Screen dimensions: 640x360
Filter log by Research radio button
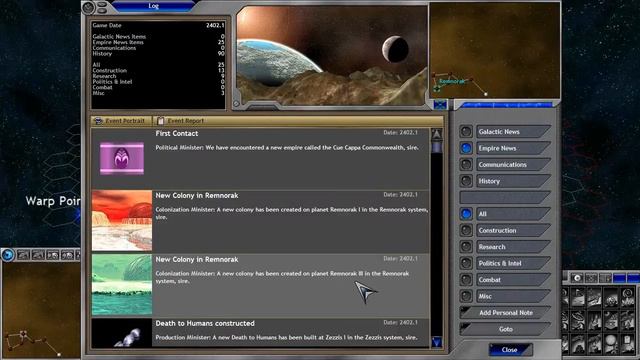[465, 247]
